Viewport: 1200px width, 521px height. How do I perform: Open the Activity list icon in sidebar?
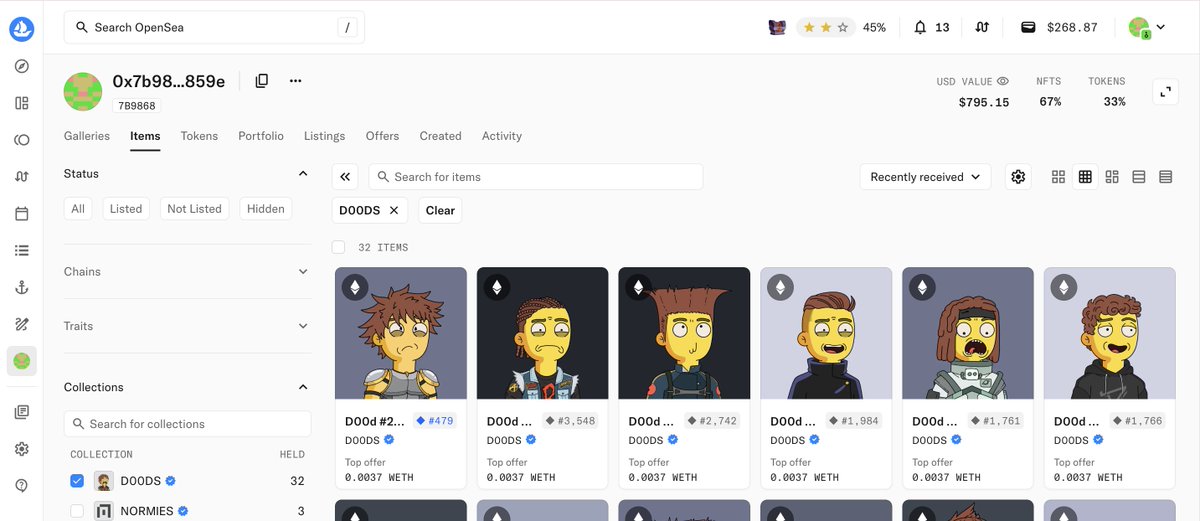click(x=22, y=250)
